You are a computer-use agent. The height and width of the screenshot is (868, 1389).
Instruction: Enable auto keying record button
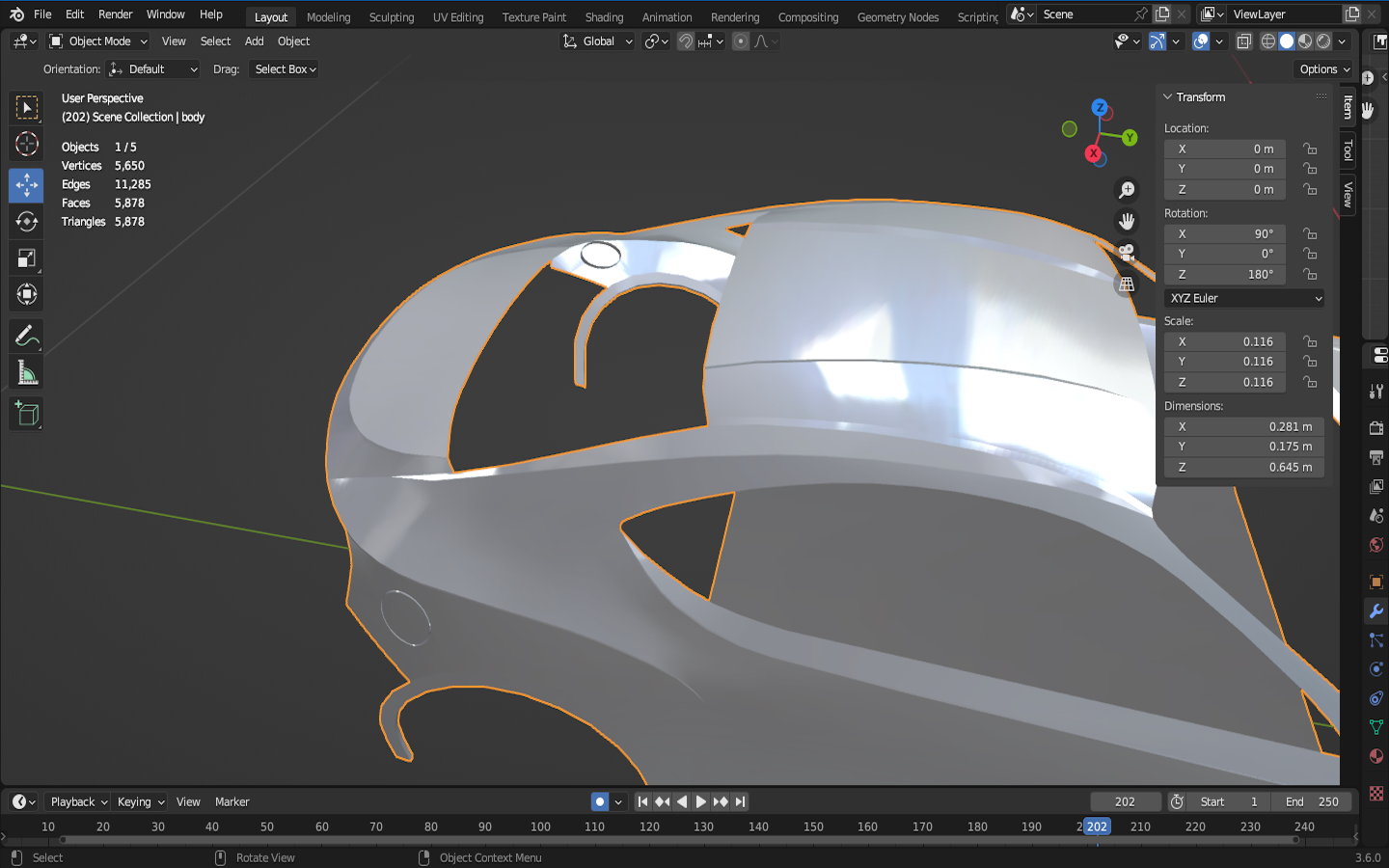600,801
